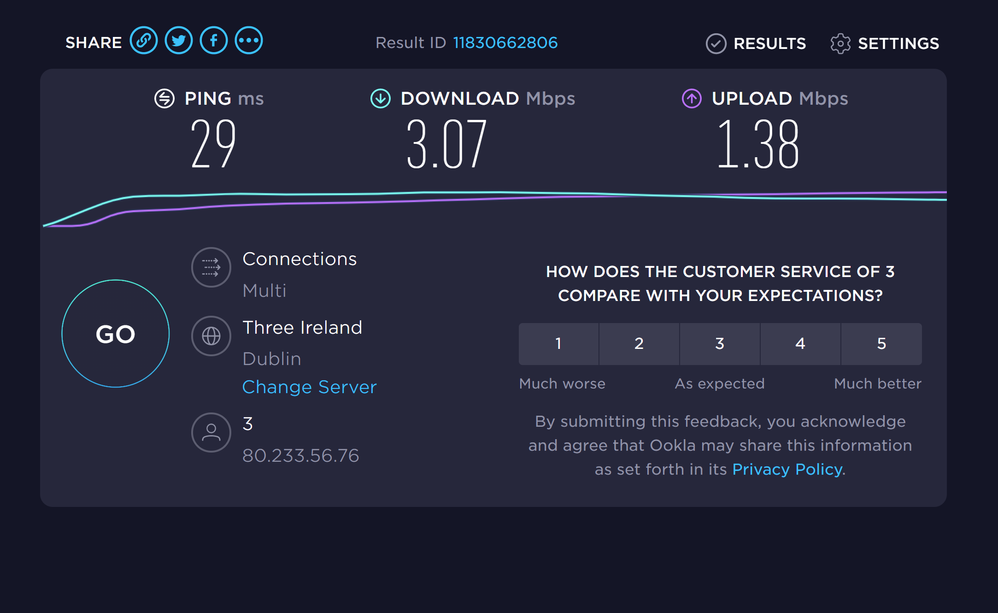The image size is (998, 613).
Task: Click the Connections multi icon
Action: pos(211,267)
